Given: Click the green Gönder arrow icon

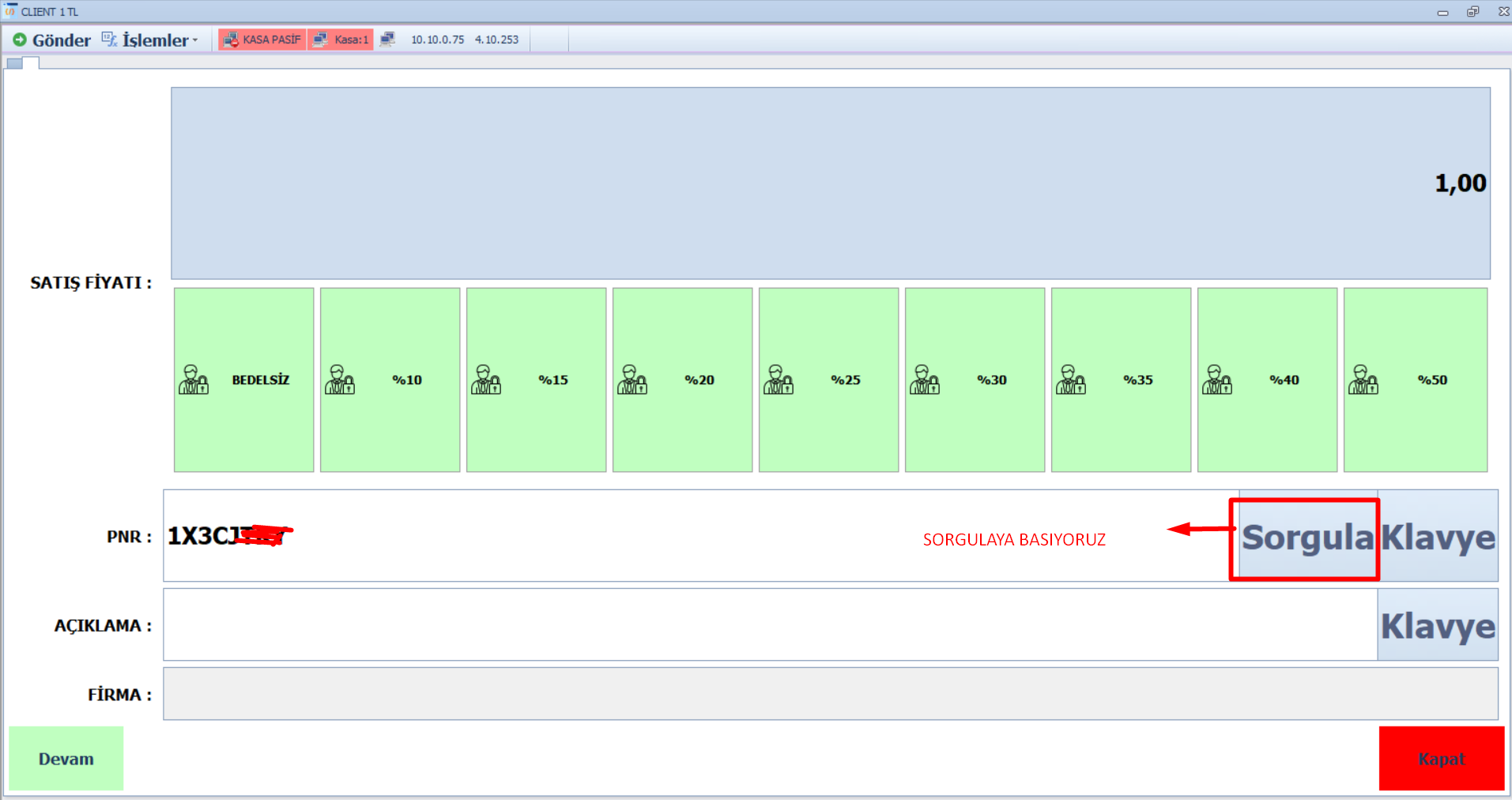Looking at the screenshot, I should coord(20,40).
